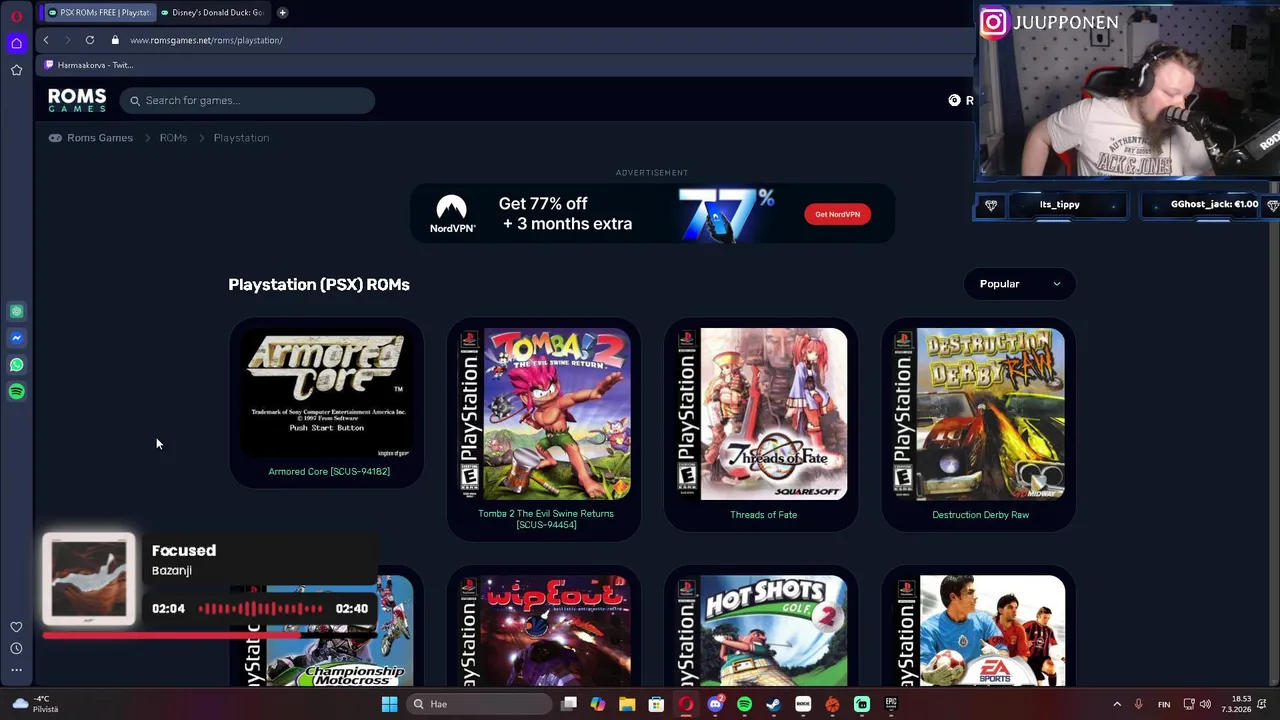
Task: Click ROMs breadcrumb link
Action: click(173, 138)
